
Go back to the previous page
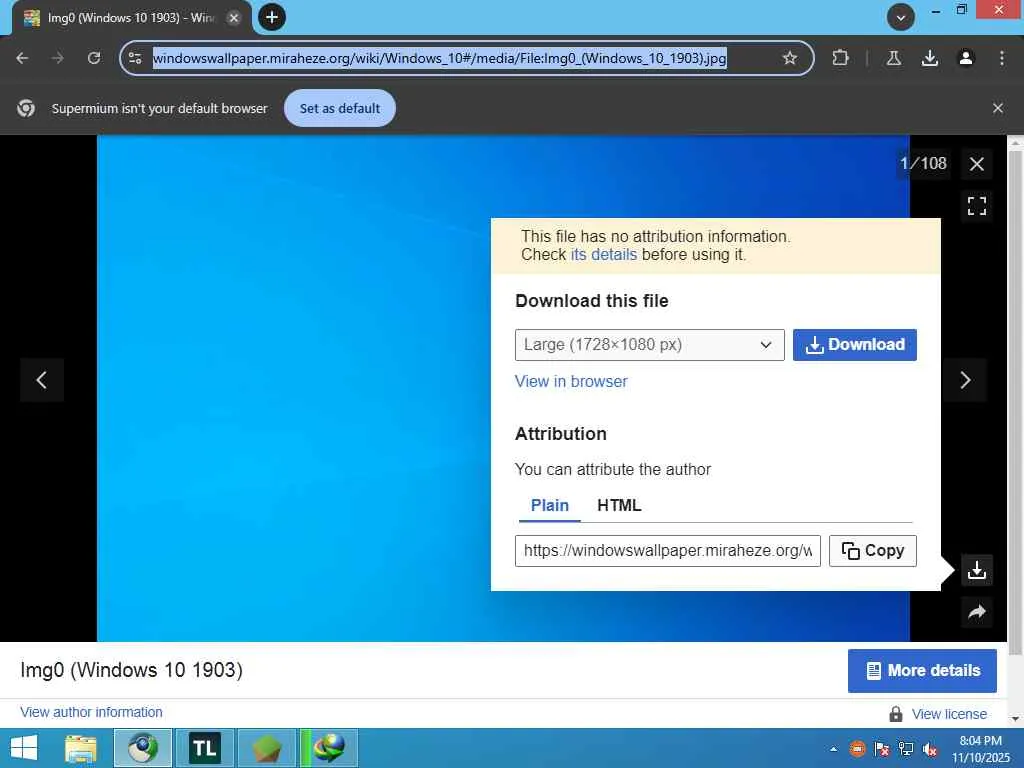pyautogui.click(x=22, y=58)
